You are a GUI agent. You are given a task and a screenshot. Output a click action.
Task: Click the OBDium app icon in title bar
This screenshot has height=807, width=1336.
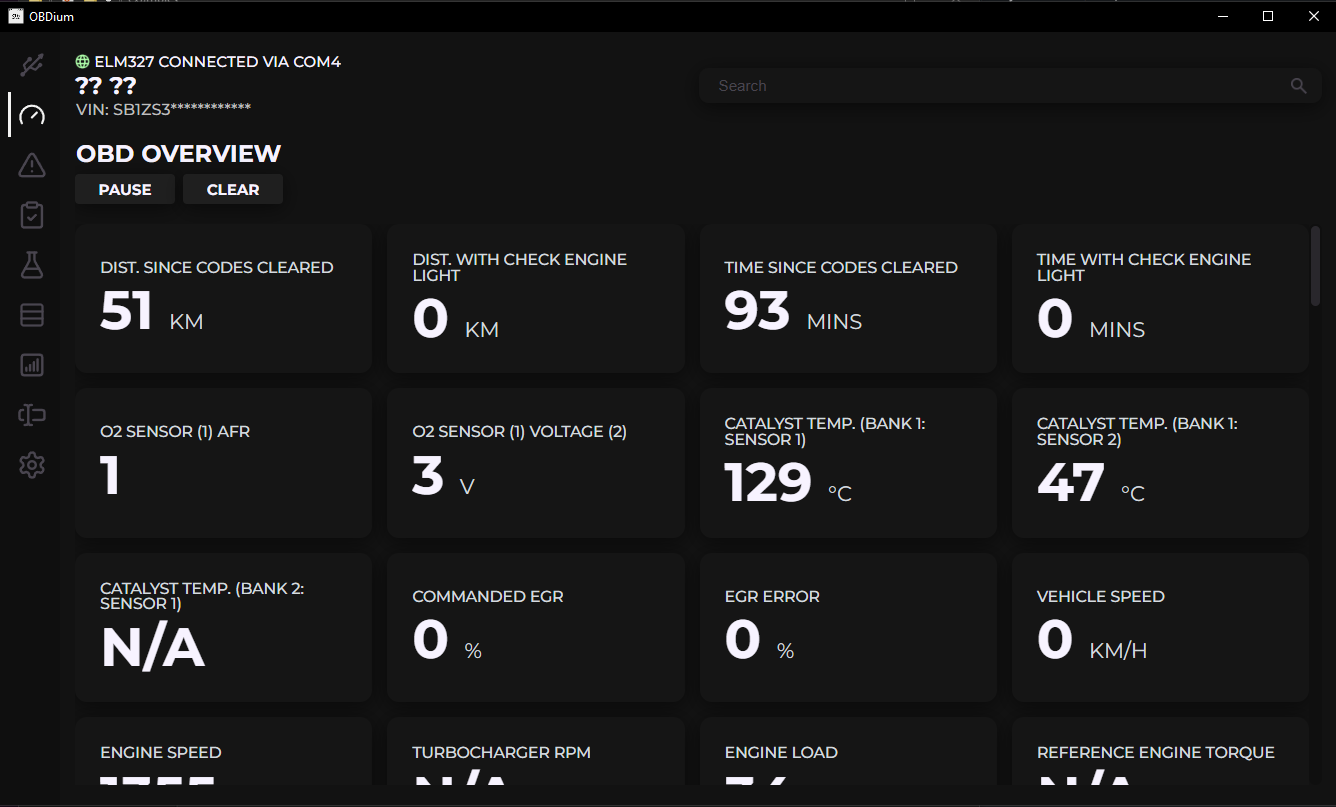(x=16, y=16)
